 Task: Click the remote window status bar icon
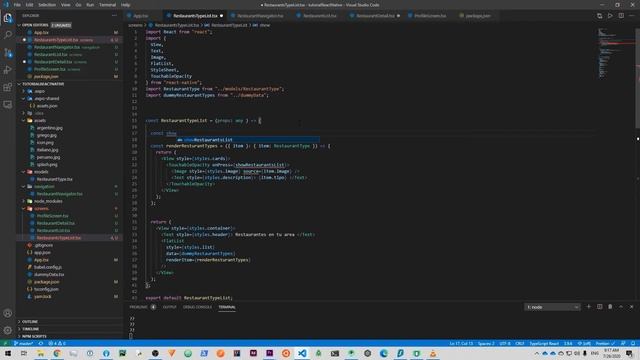(5, 343)
